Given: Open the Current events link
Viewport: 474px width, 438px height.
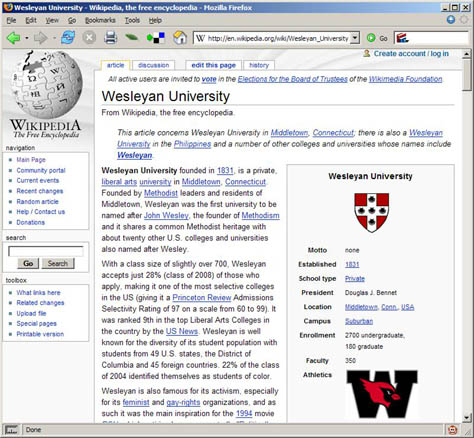Looking at the screenshot, I should point(38,180).
